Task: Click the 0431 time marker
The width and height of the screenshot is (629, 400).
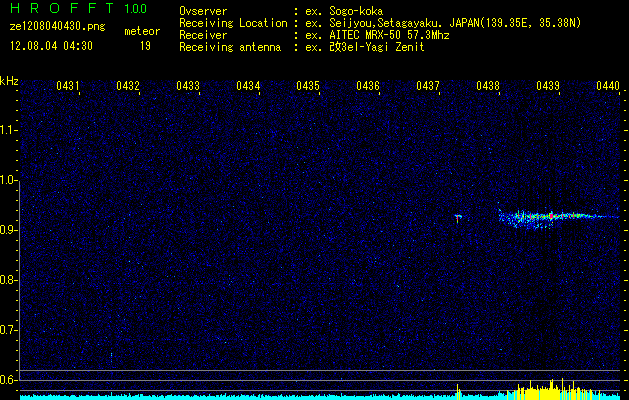Action: tap(68, 87)
